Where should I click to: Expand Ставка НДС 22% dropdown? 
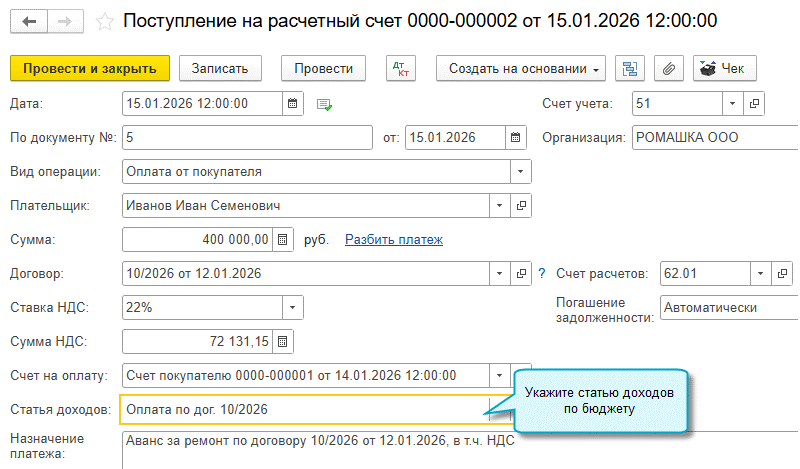point(293,308)
